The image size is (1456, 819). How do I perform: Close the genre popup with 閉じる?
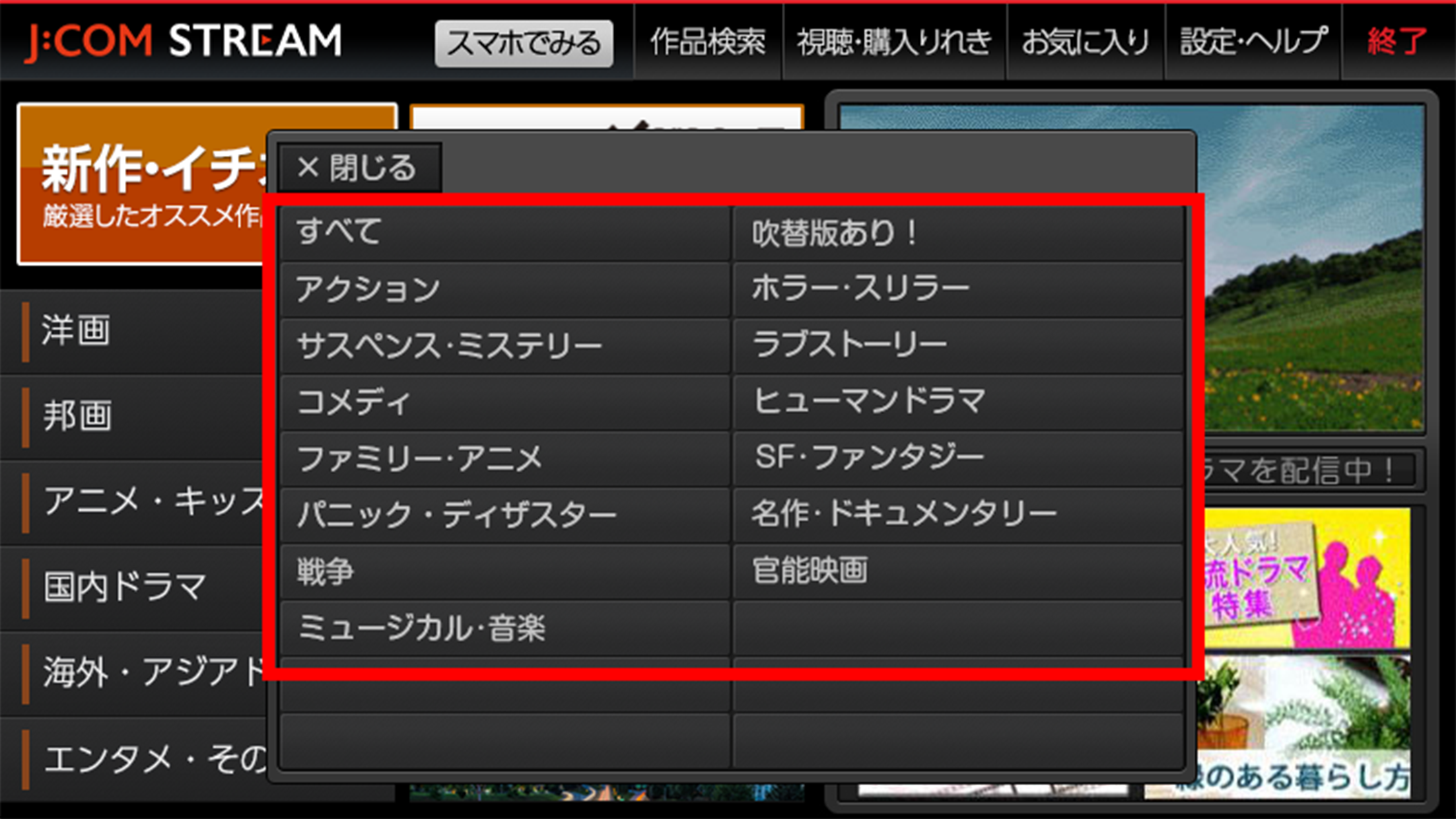[x=359, y=168]
